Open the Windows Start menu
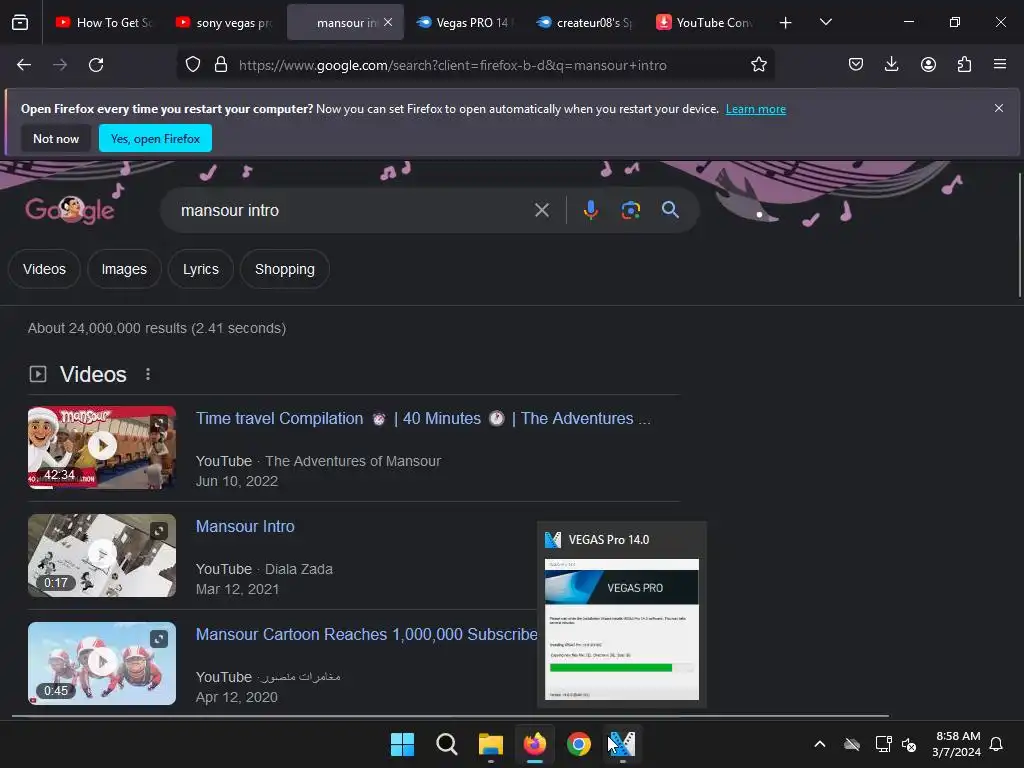Screen dimensions: 1024x768 (402, 744)
